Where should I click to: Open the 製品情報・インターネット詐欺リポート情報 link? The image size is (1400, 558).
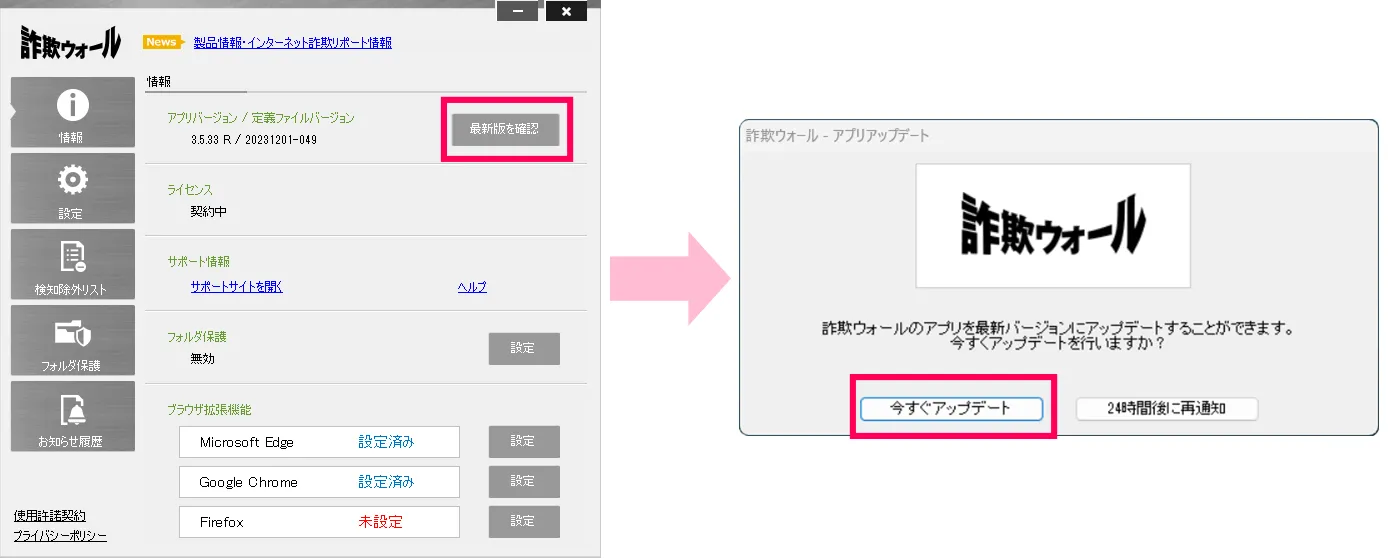[292, 43]
